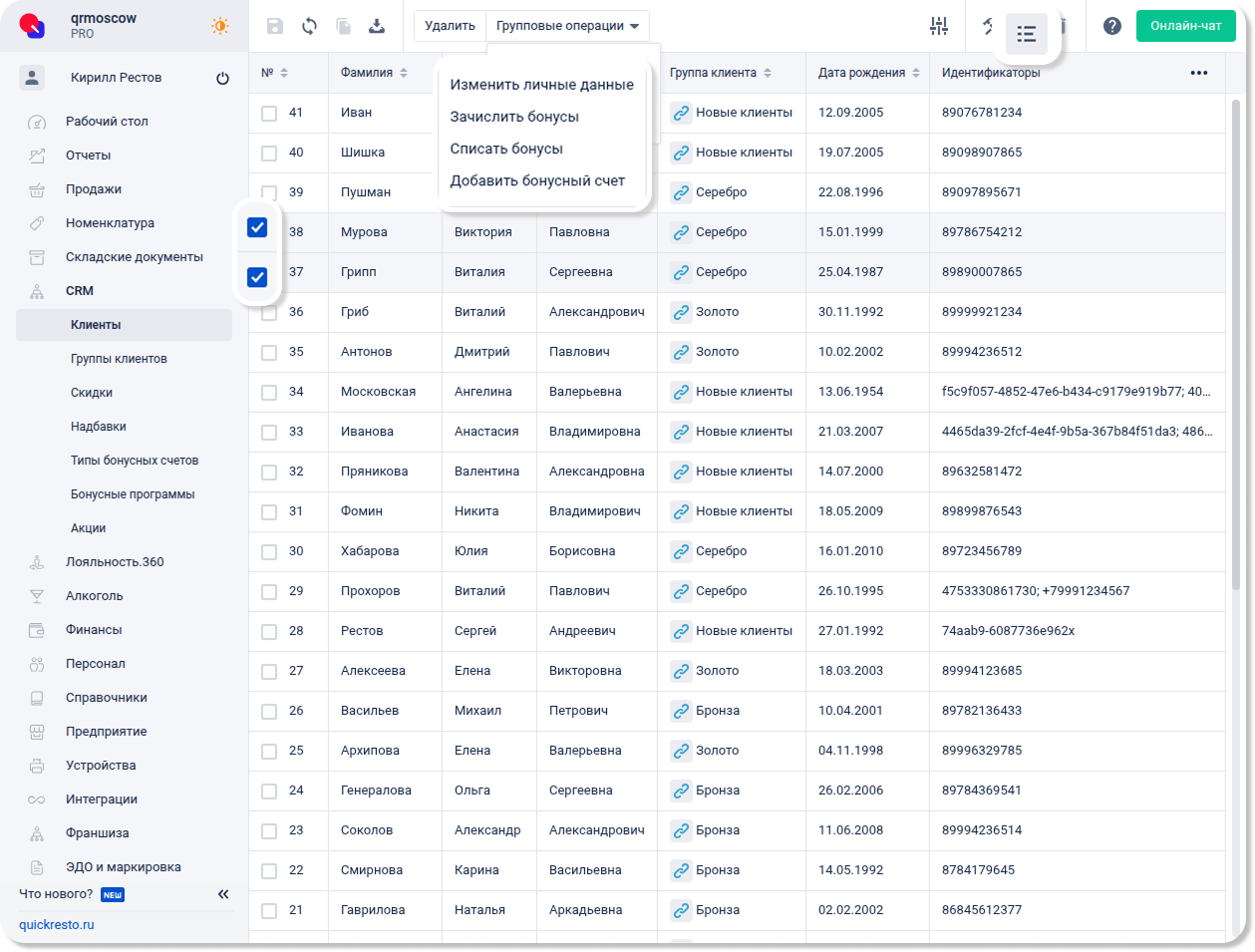Open the filter settings sliders icon

click(x=939, y=26)
